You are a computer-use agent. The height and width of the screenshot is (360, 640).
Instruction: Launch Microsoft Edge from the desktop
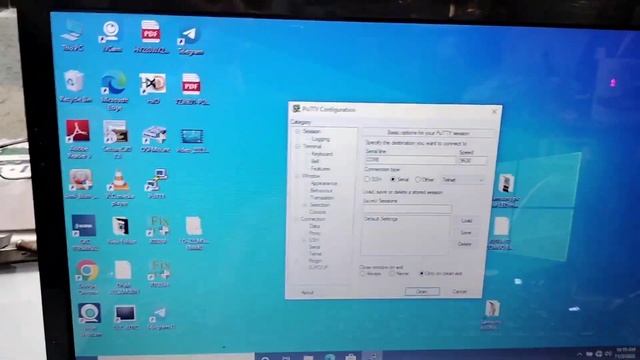click(114, 91)
